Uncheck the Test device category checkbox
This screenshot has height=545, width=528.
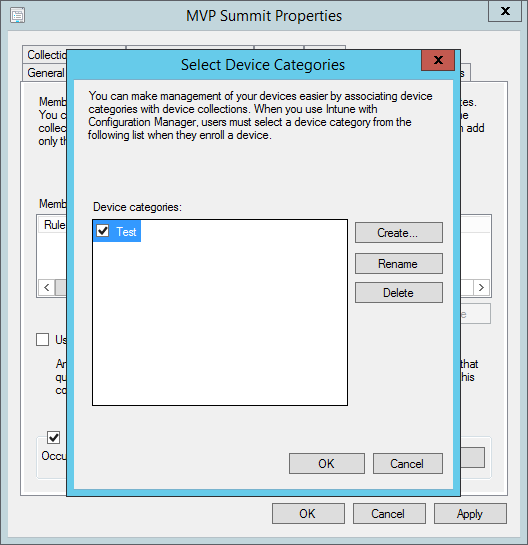click(103, 230)
